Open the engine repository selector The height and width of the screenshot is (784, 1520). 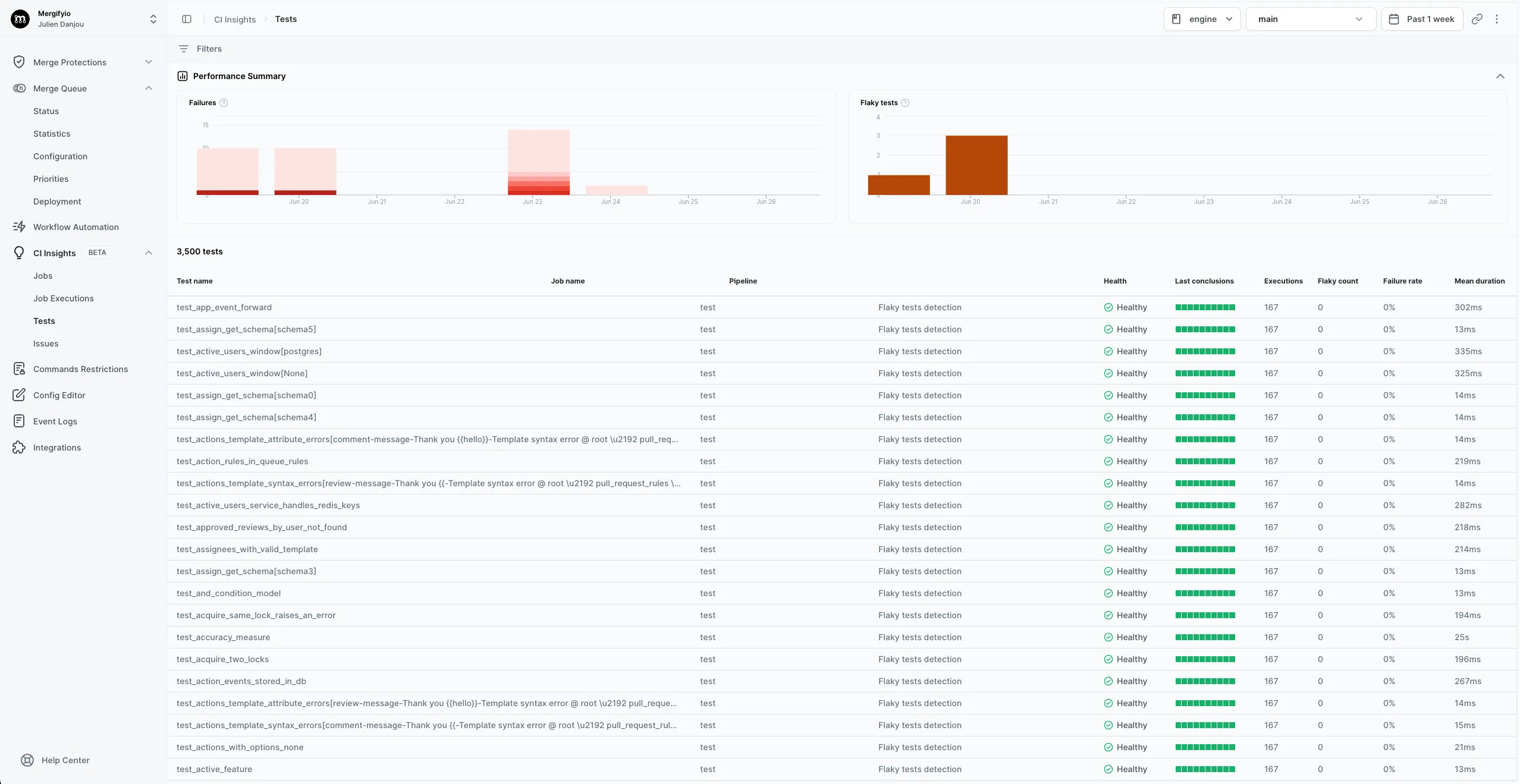1201,18
